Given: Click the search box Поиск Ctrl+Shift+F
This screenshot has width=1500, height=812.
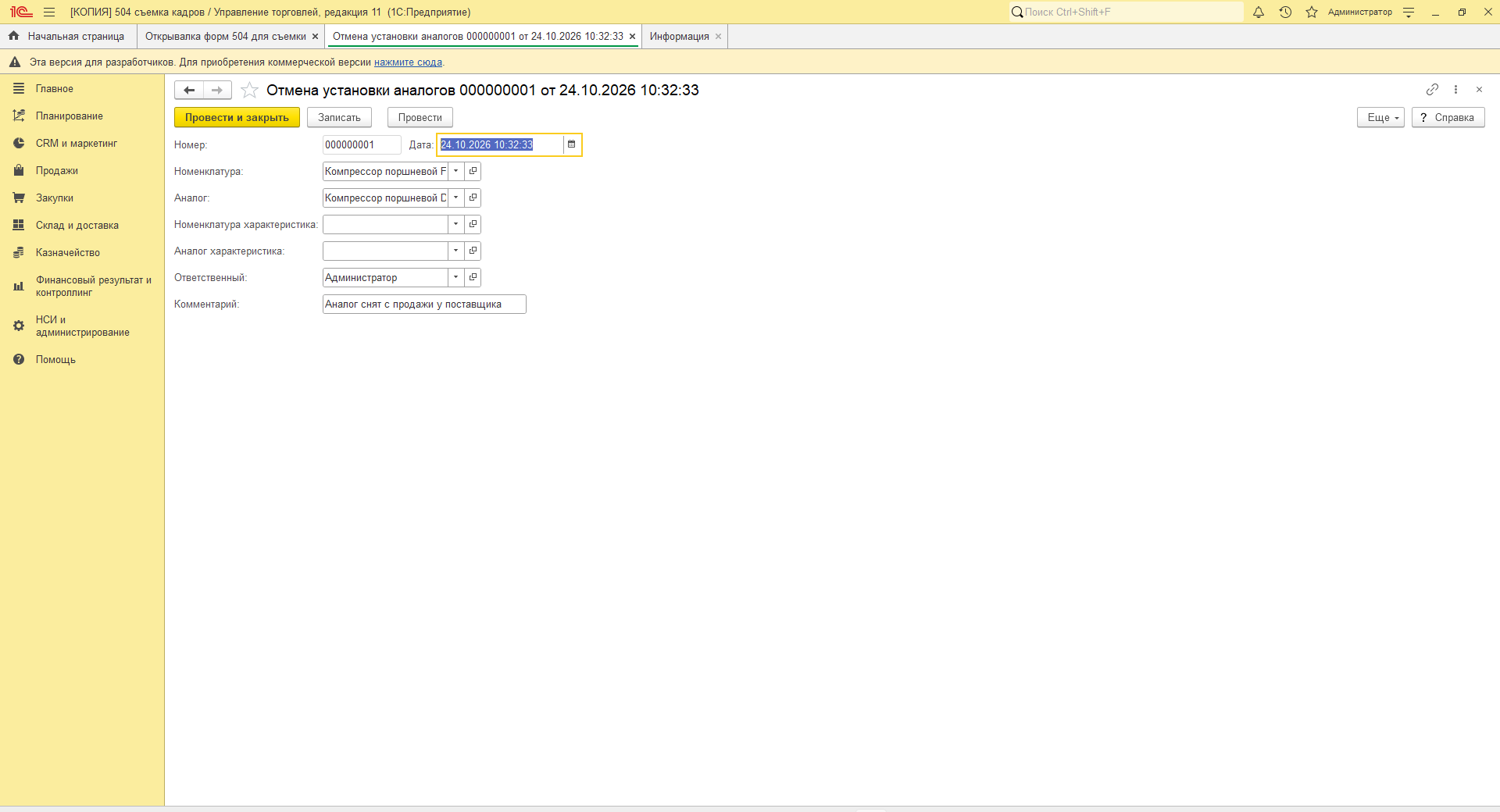Looking at the screenshot, I should [x=1126, y=12].
